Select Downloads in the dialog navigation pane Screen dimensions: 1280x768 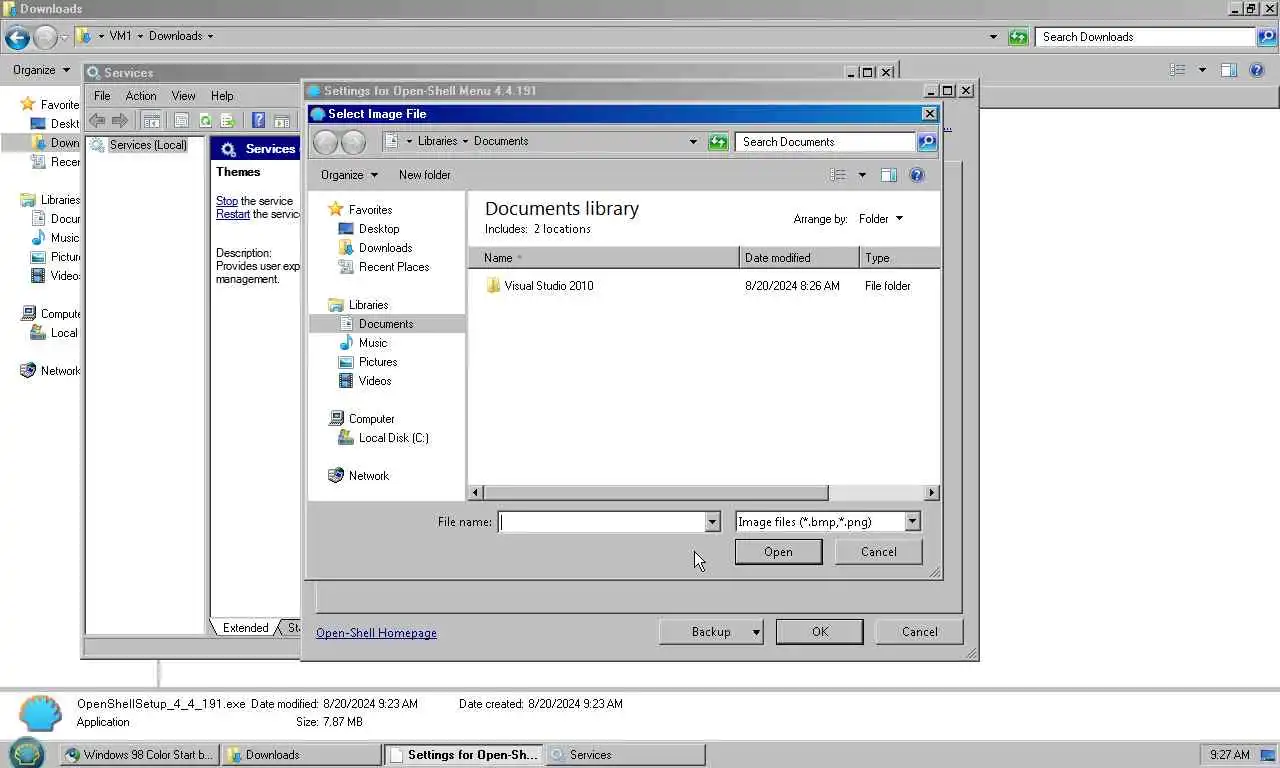pos(385,248)
